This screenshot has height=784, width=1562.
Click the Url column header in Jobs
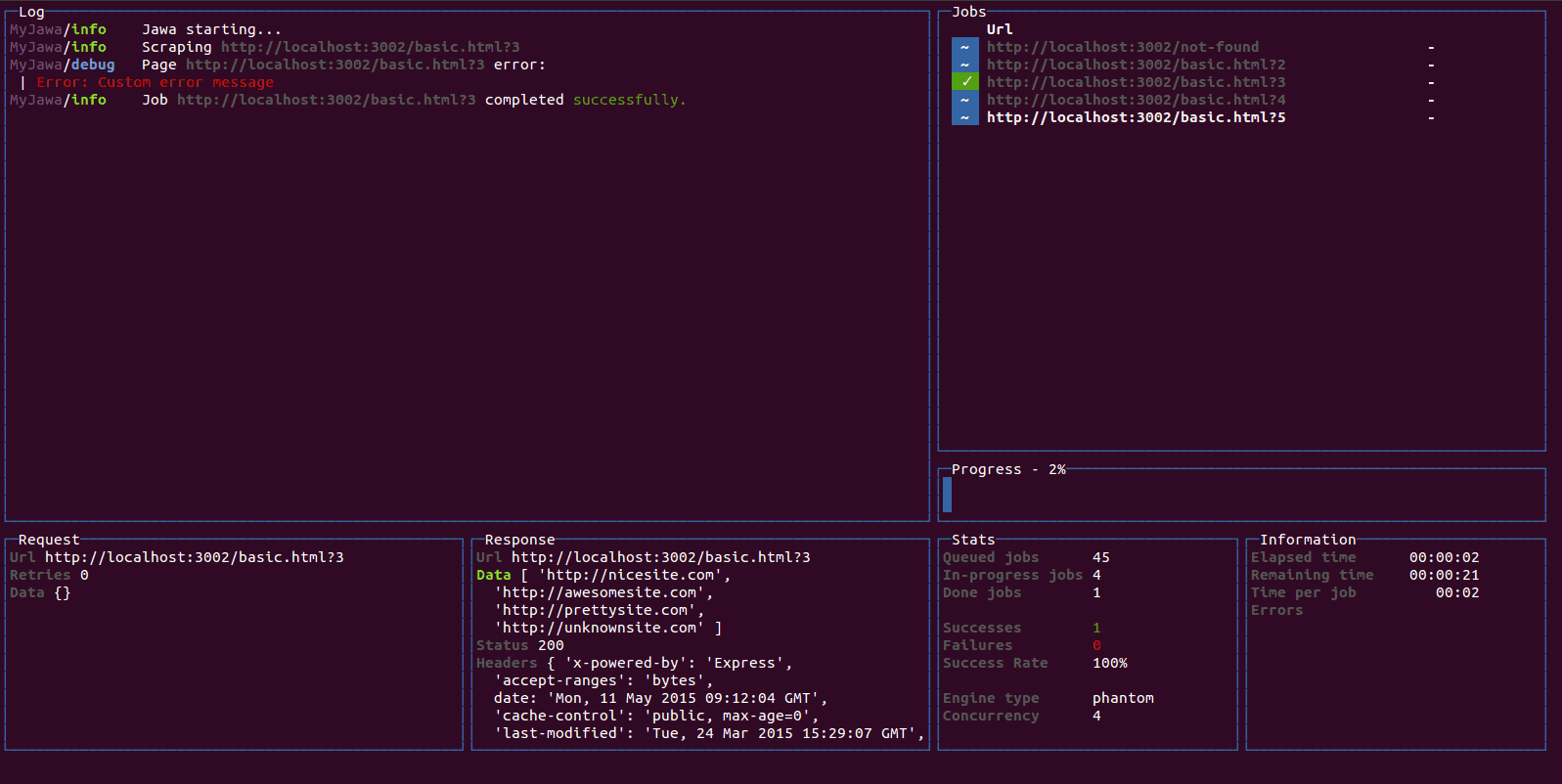point(1000,29)
